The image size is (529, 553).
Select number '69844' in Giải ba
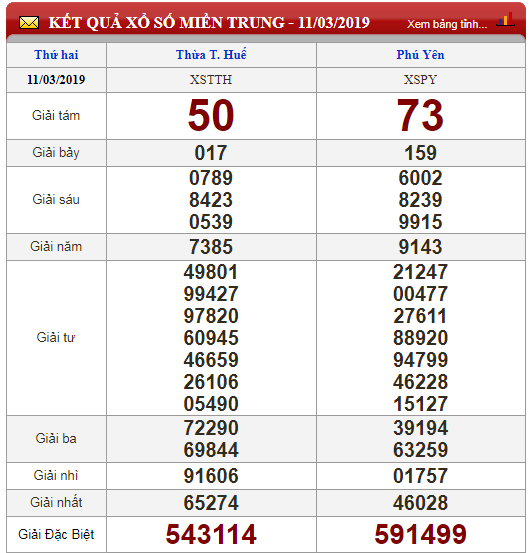pyautogui.click(x=211, y=450)
